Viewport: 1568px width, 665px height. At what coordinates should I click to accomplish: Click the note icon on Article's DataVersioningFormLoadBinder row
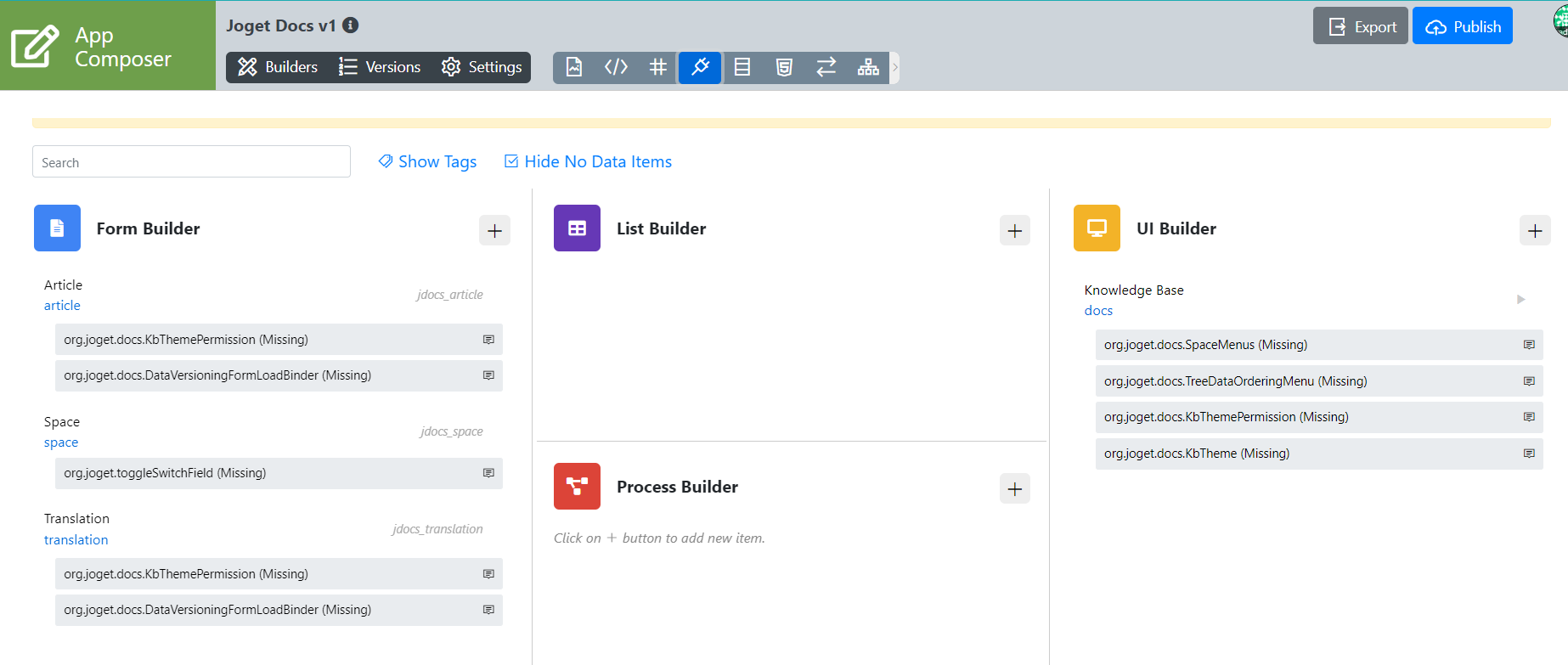[488, 375]
